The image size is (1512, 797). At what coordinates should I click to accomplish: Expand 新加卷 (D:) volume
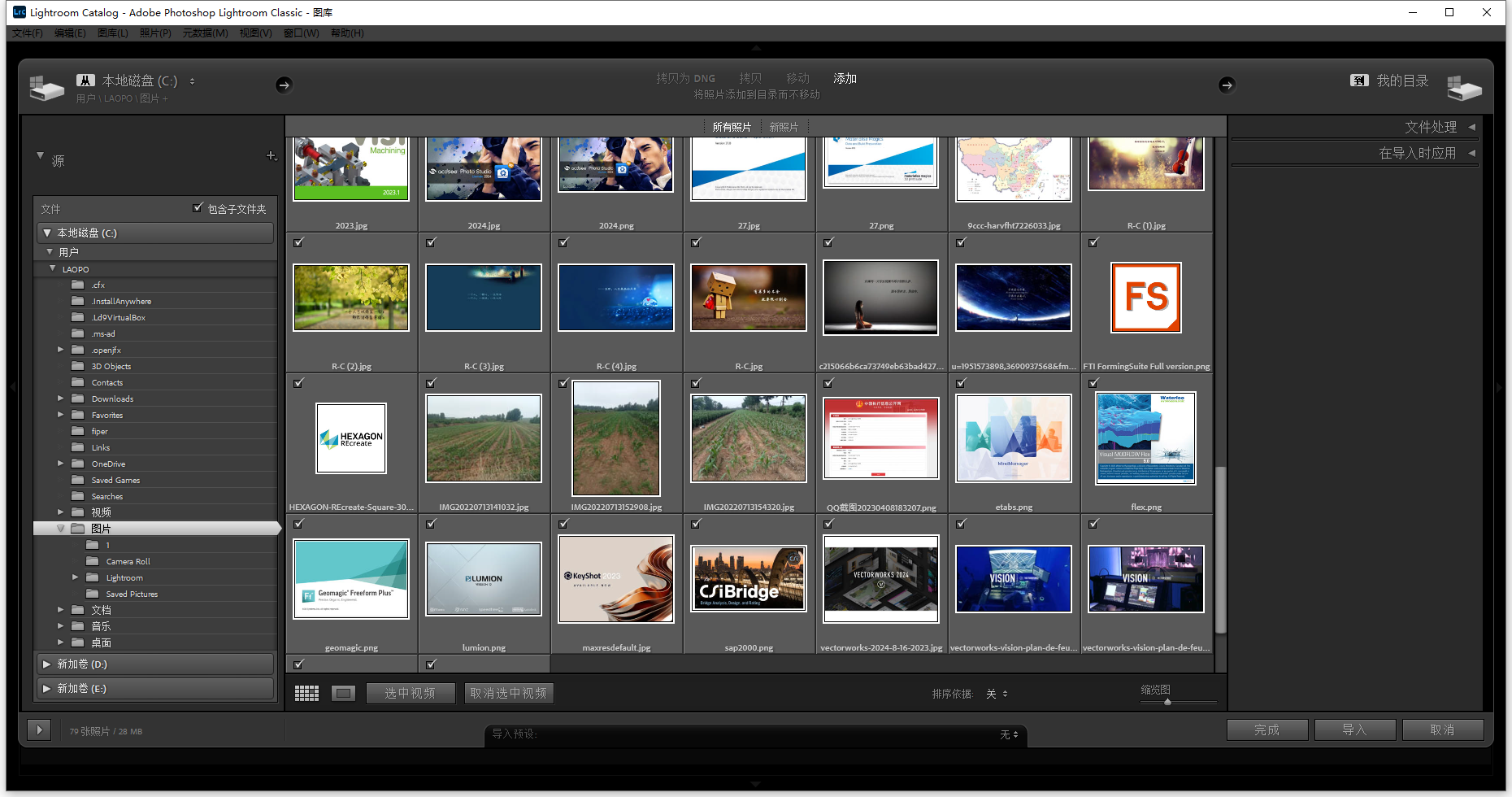[47, 664]
